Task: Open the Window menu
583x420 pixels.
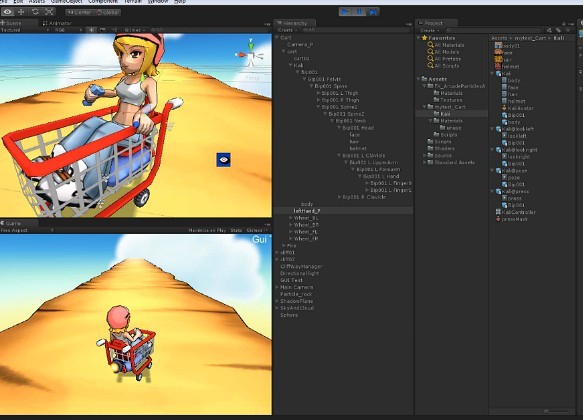Action: [x=158, y=1]
